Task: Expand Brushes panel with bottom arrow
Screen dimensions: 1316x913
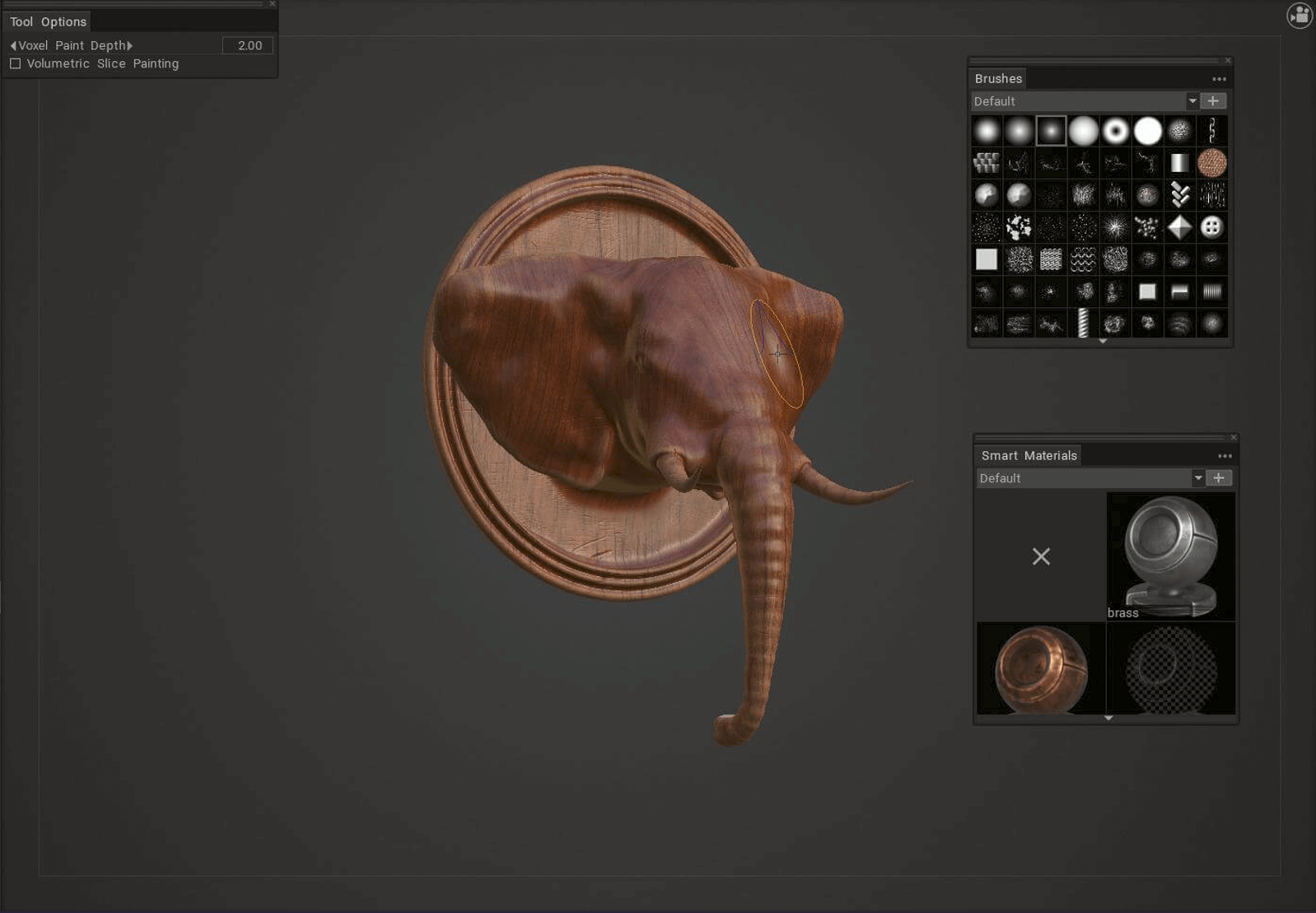Action: 1103,341
